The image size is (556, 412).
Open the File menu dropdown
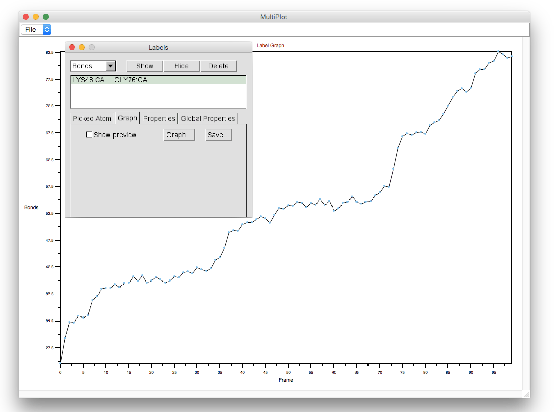click(36, 29)
